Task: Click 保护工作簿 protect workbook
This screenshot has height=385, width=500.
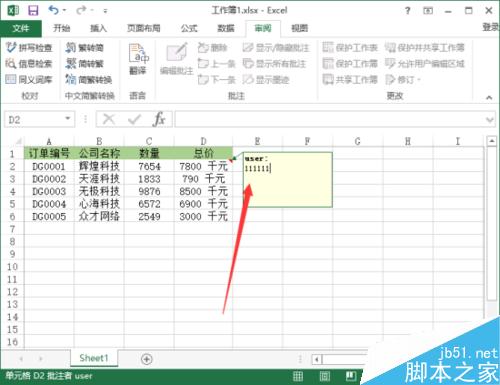Action: 350,63
